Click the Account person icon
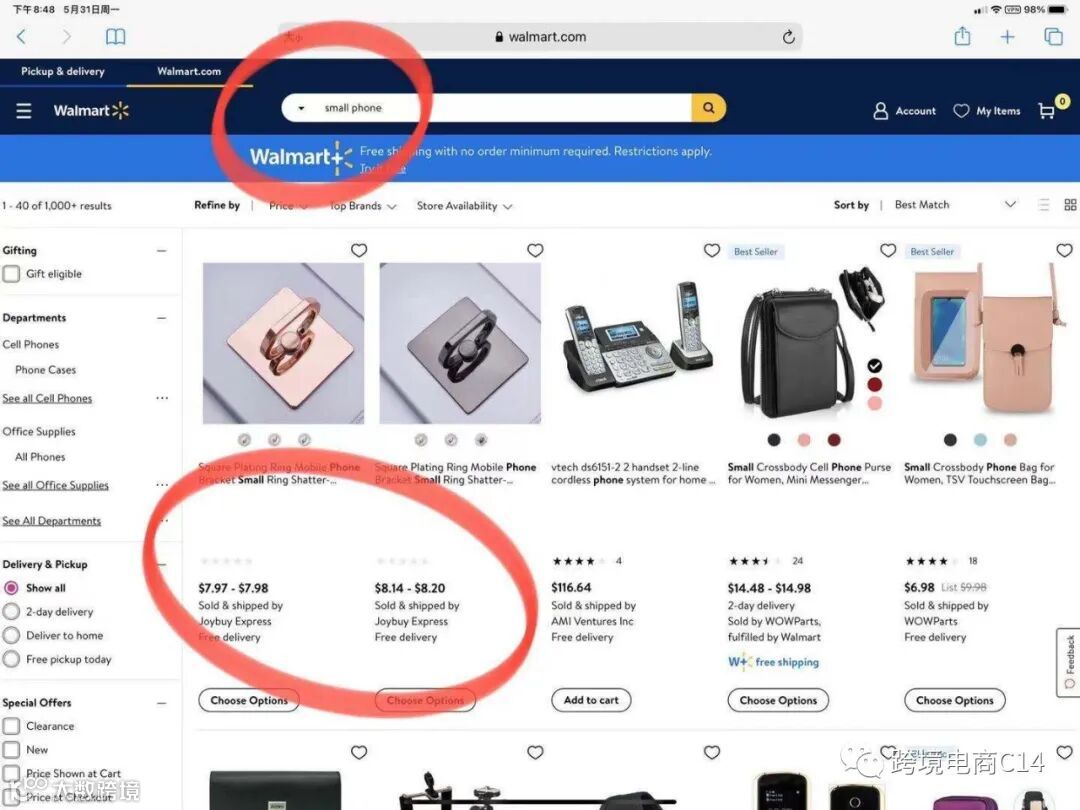 (880, 111)
